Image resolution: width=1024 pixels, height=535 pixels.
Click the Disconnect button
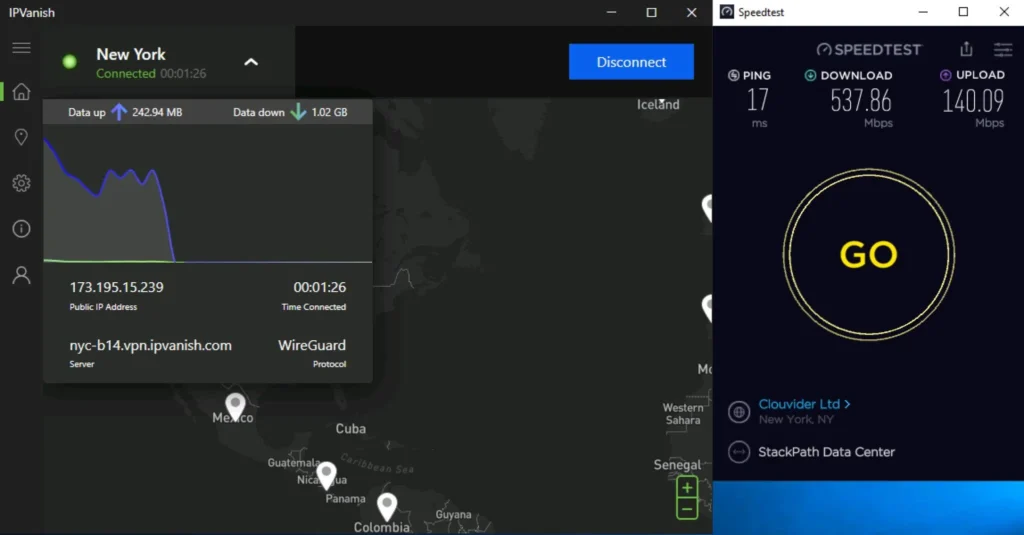tap(631, 62)
